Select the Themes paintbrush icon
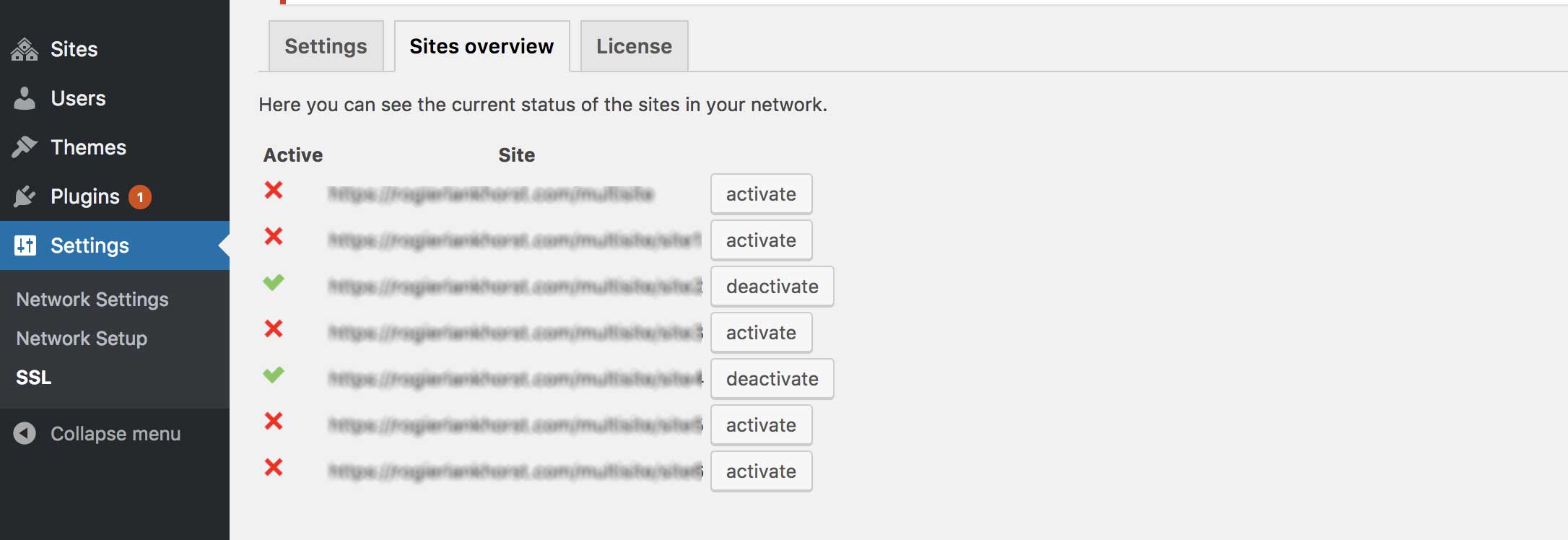The image size is (1568, 540). pyautogui.click(x=25, y=147)
